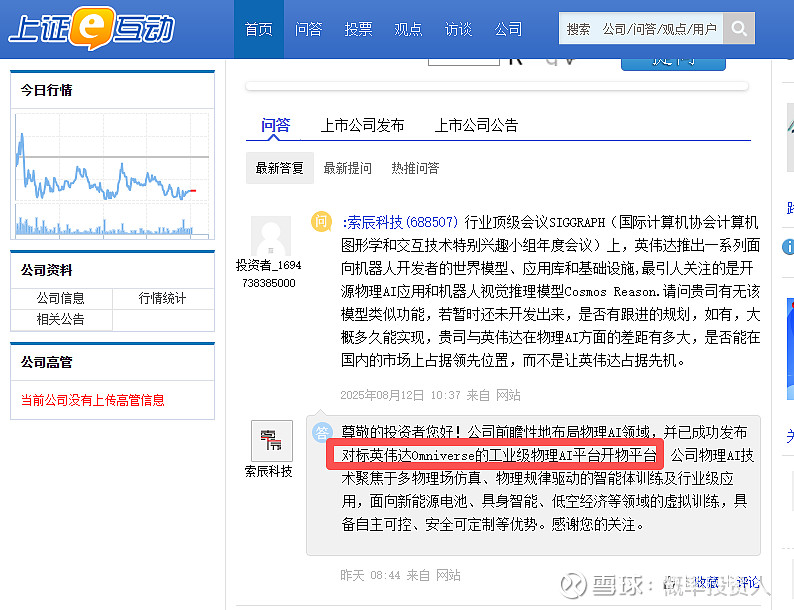This screenshot has width=794, height=610.
Task: Select the 最新提问 filter
Action: point(347,168)
